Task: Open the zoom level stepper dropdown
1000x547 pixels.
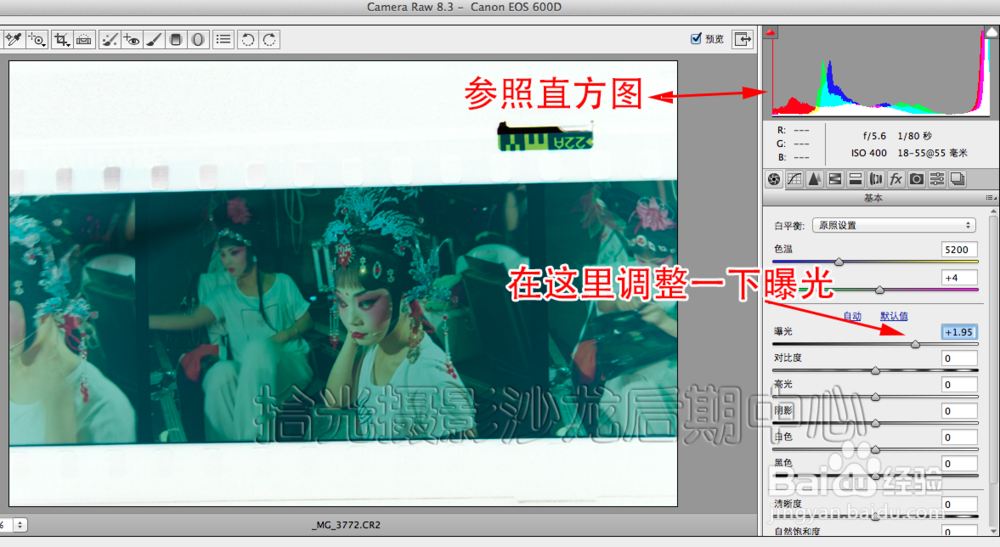Action: pyautogui.click(x=20, y=525)
